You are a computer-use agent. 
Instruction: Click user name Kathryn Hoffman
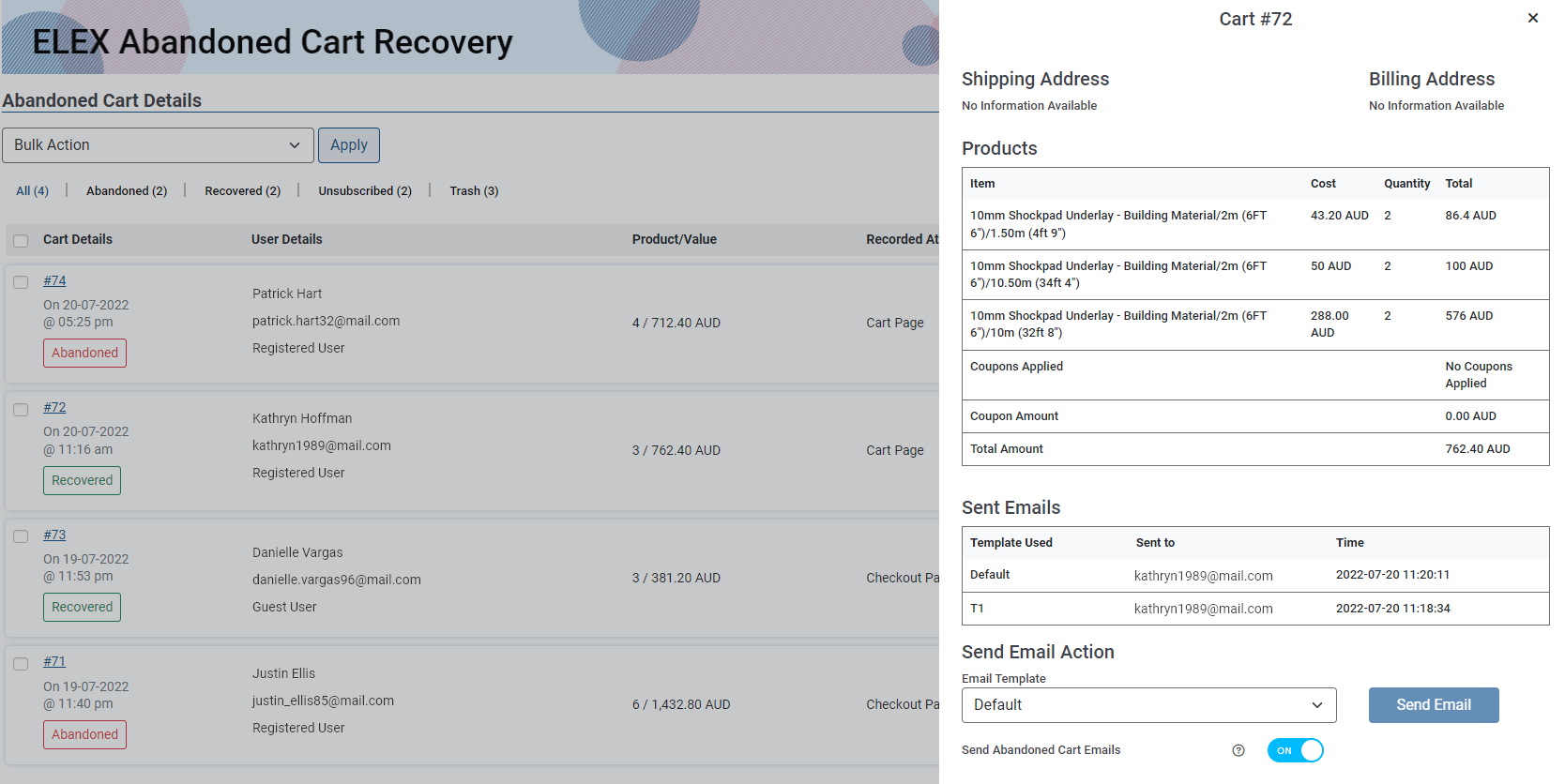coord(302,418)
